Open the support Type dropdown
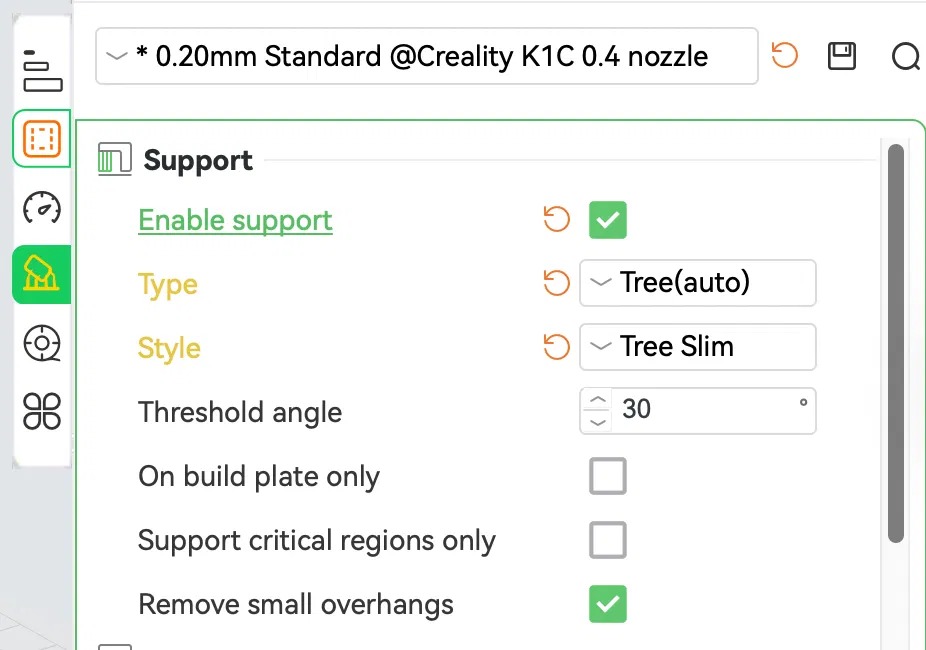 click(x=698, y=283)
